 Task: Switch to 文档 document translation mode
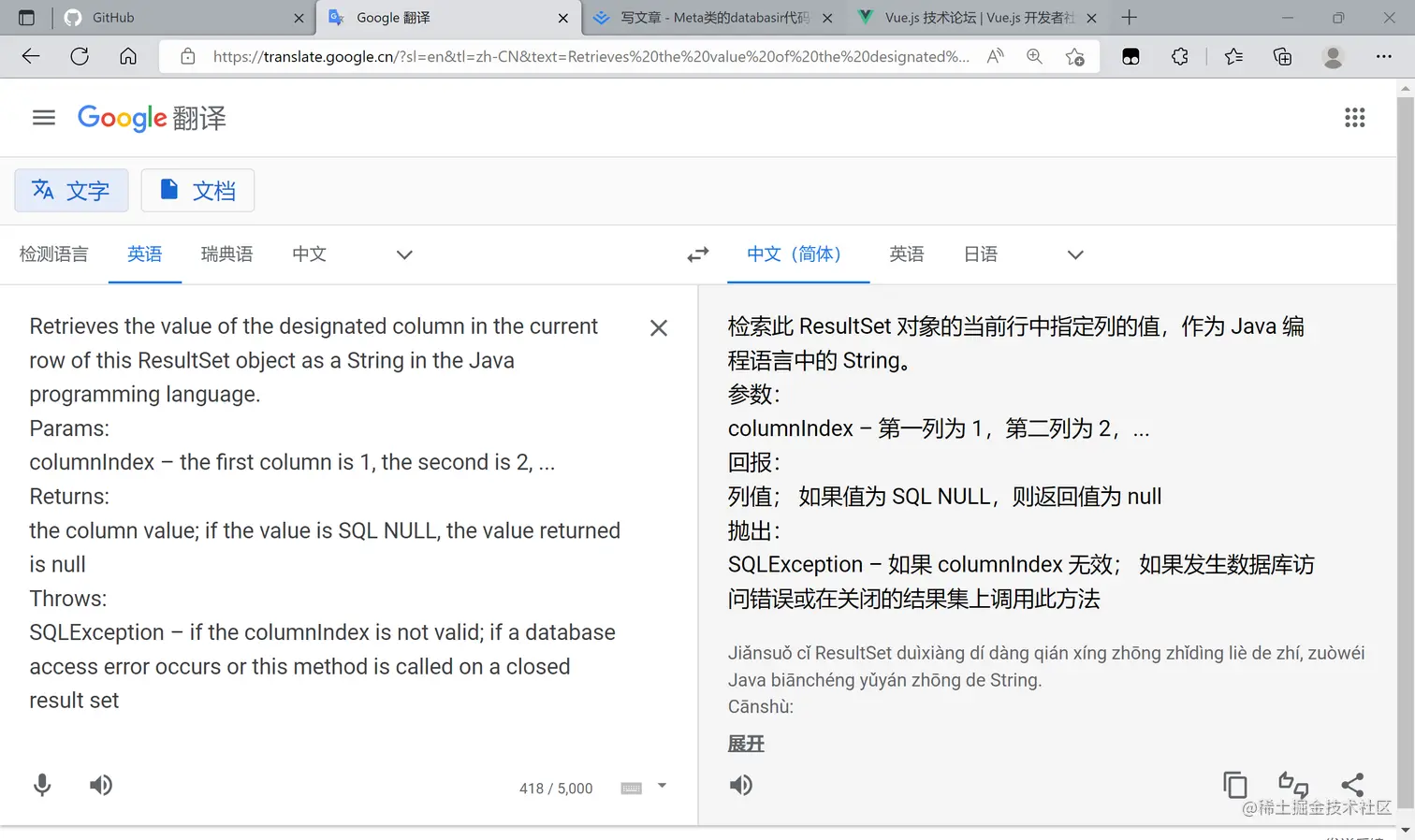click(197, 191)
